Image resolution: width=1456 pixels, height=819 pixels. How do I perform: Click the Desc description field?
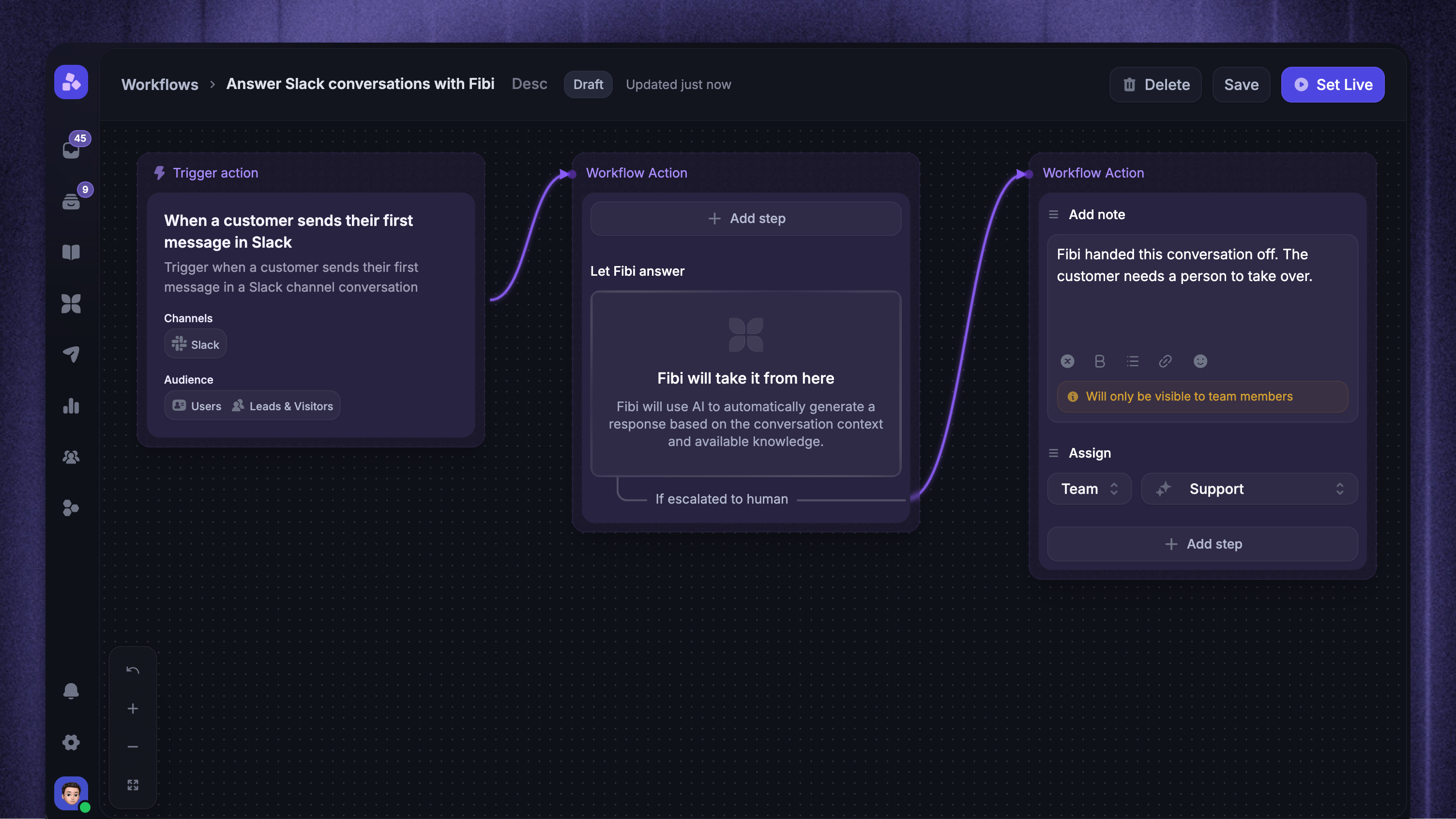[530, 84]
